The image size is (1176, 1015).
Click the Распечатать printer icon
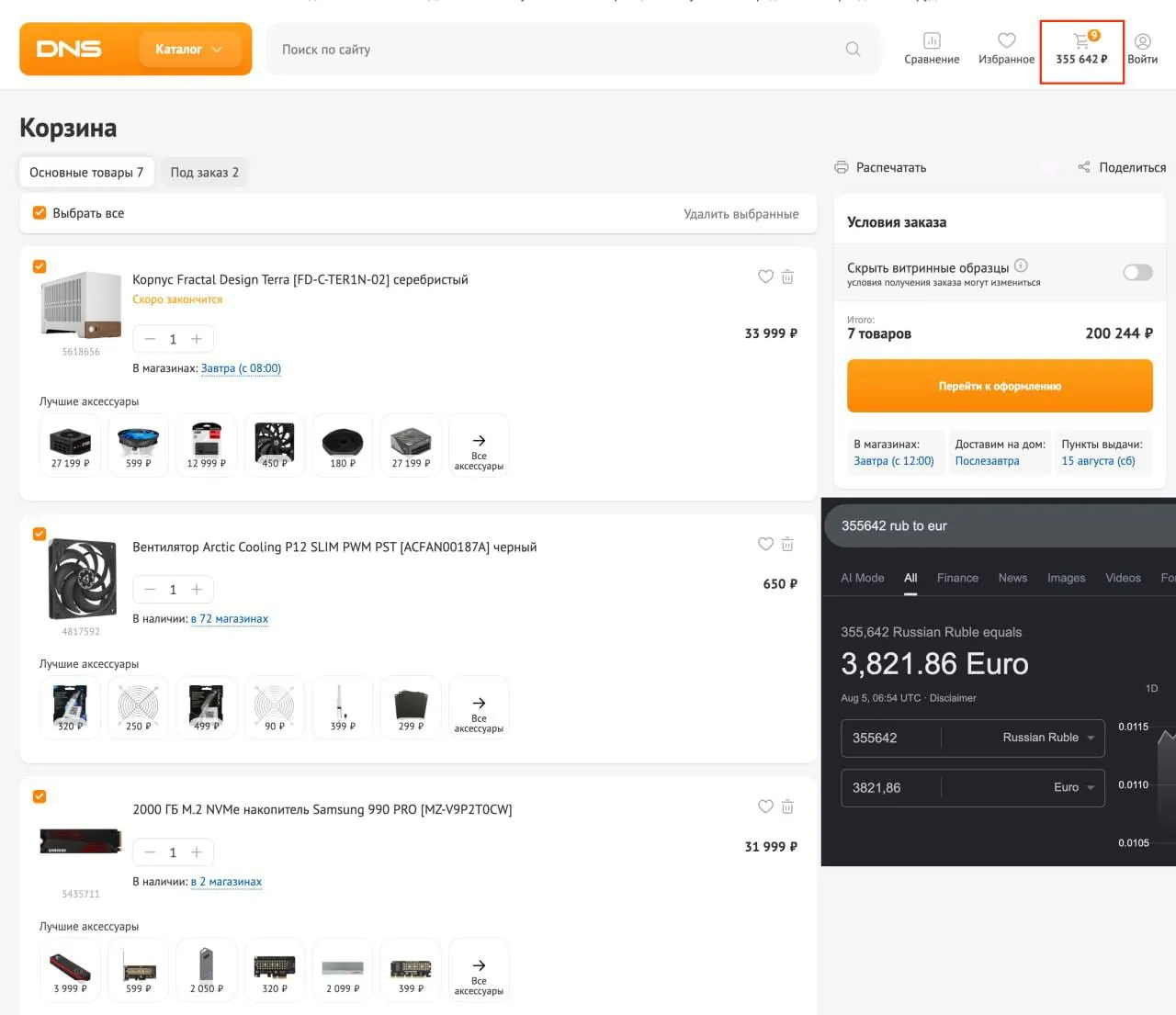tap(841, 167)
